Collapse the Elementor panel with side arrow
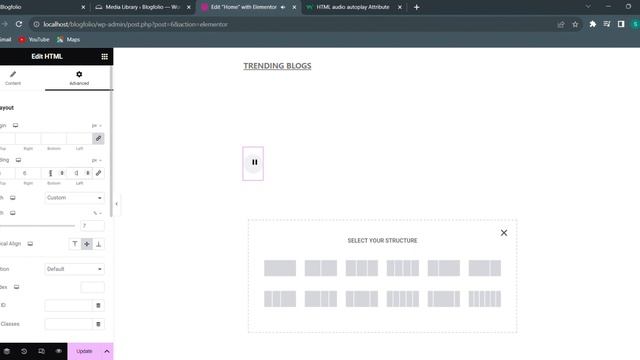The image size is (640, 360). pos(116,204)
